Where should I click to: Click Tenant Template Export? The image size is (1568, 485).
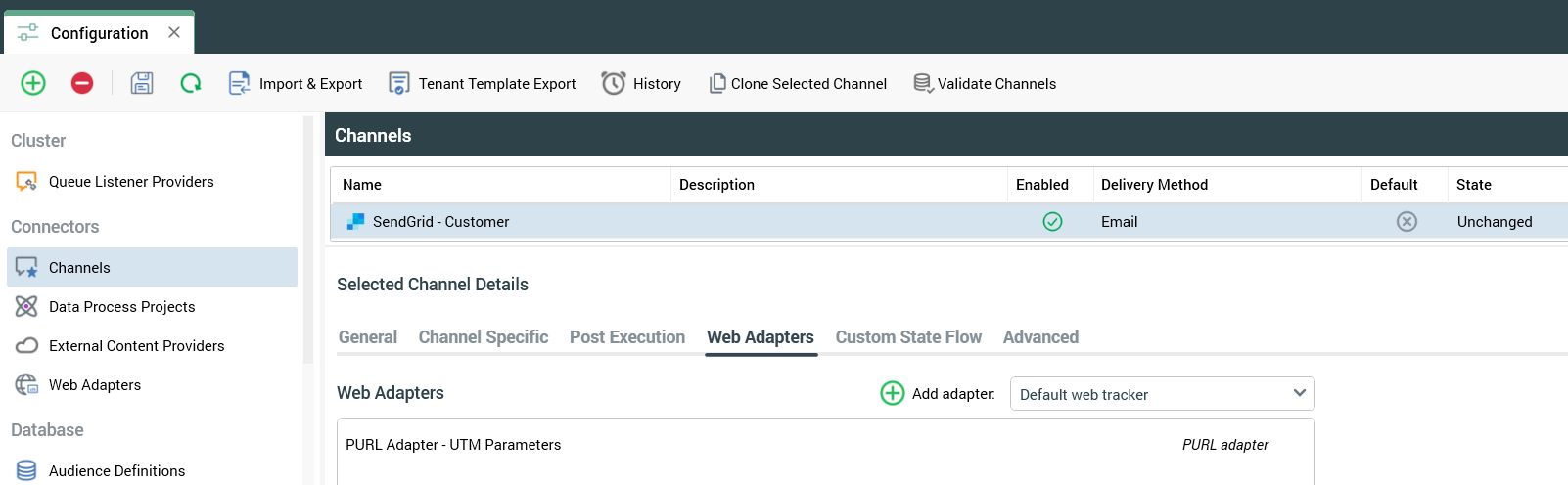click(x=483, y=84)
